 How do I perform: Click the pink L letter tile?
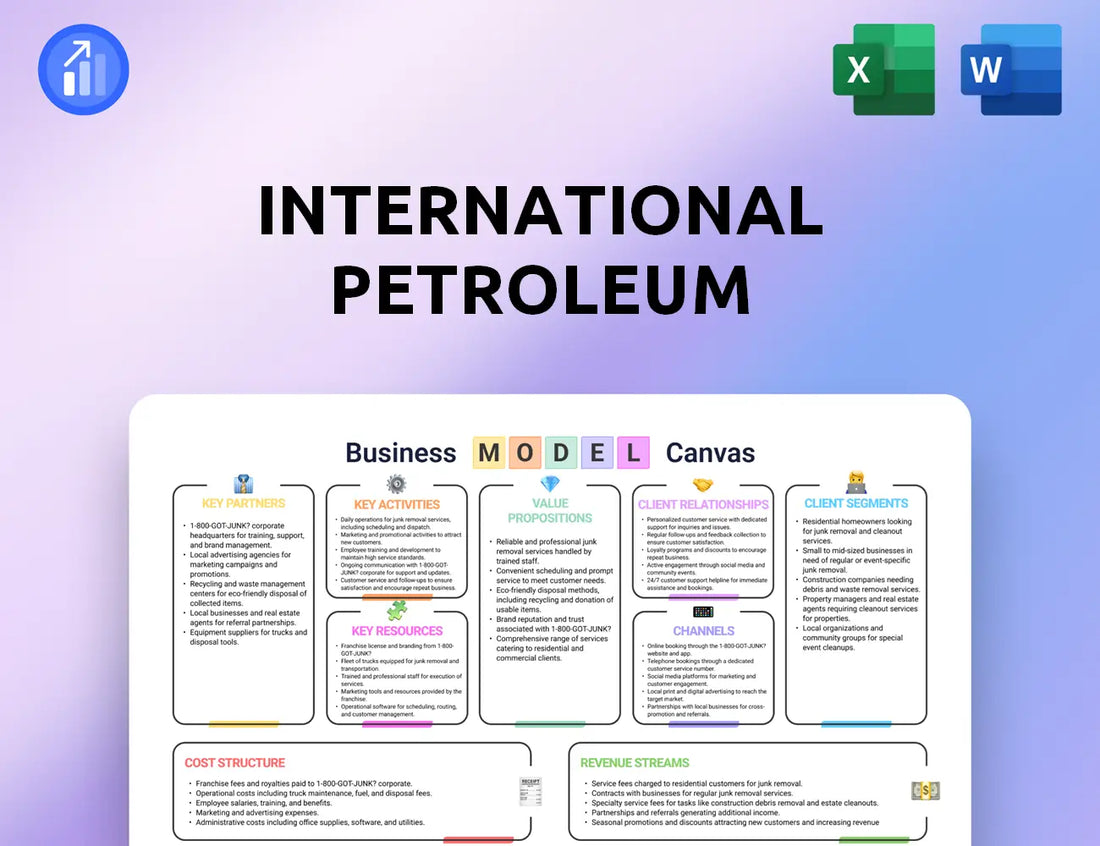[633, 453]
